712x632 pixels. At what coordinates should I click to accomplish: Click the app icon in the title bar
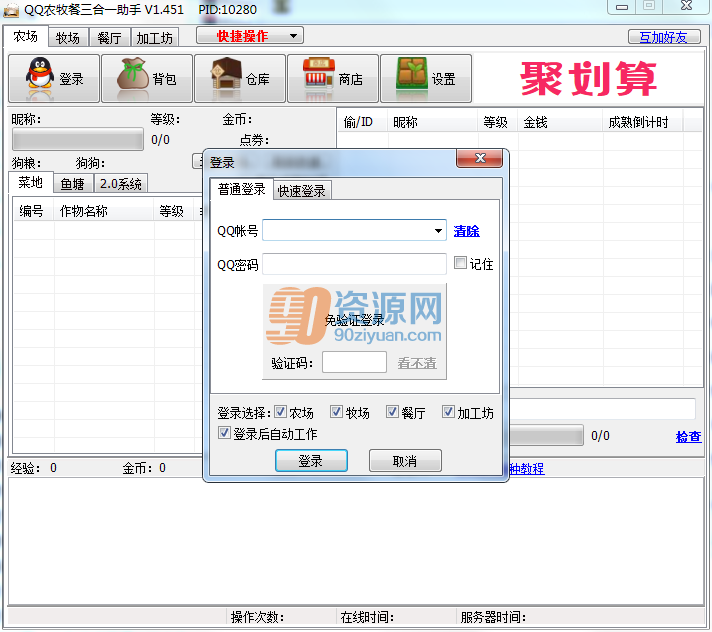point(11,10)
